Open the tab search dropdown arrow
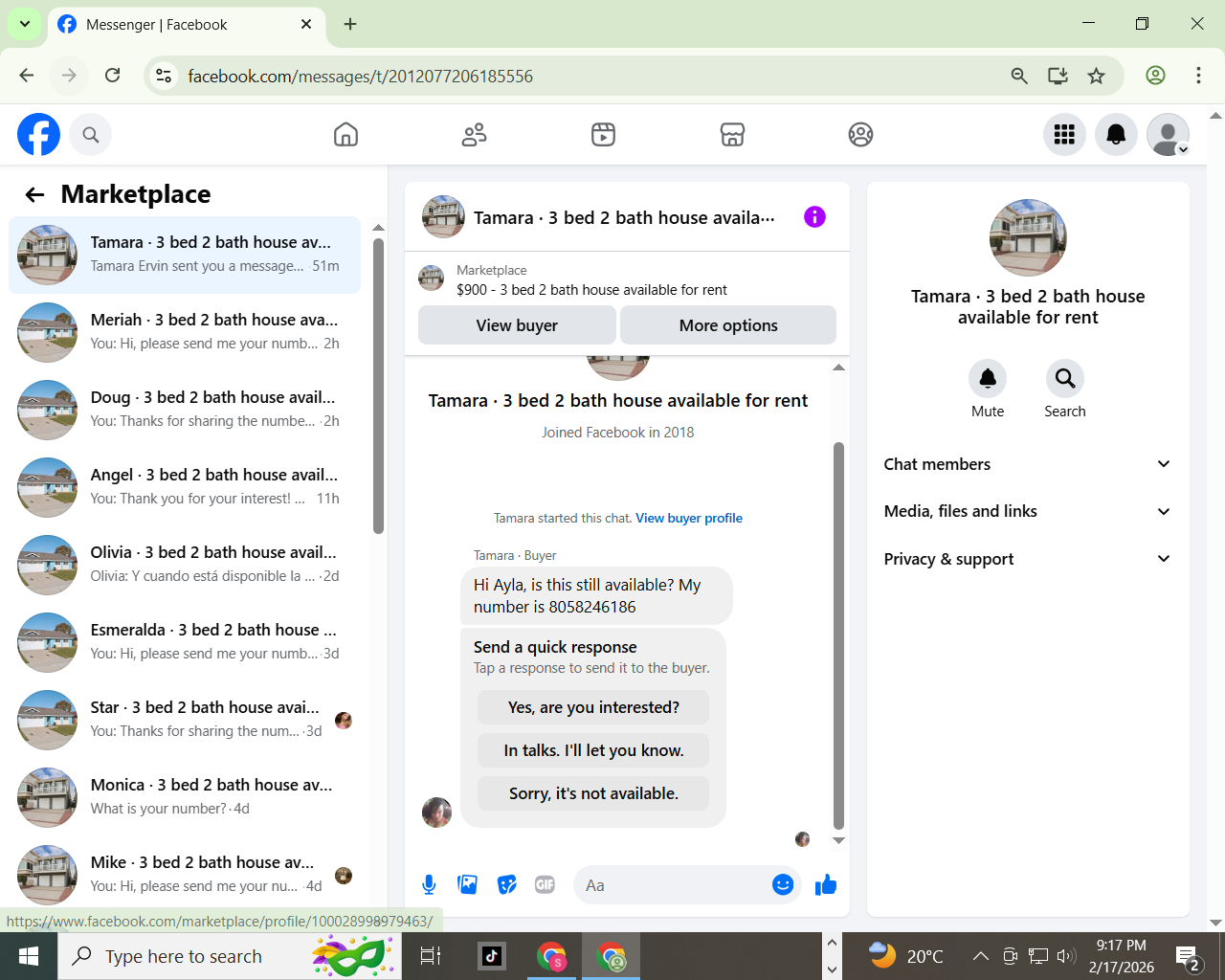The width and height of the screenshot is (1225, 980). click(x=24, y=24)
